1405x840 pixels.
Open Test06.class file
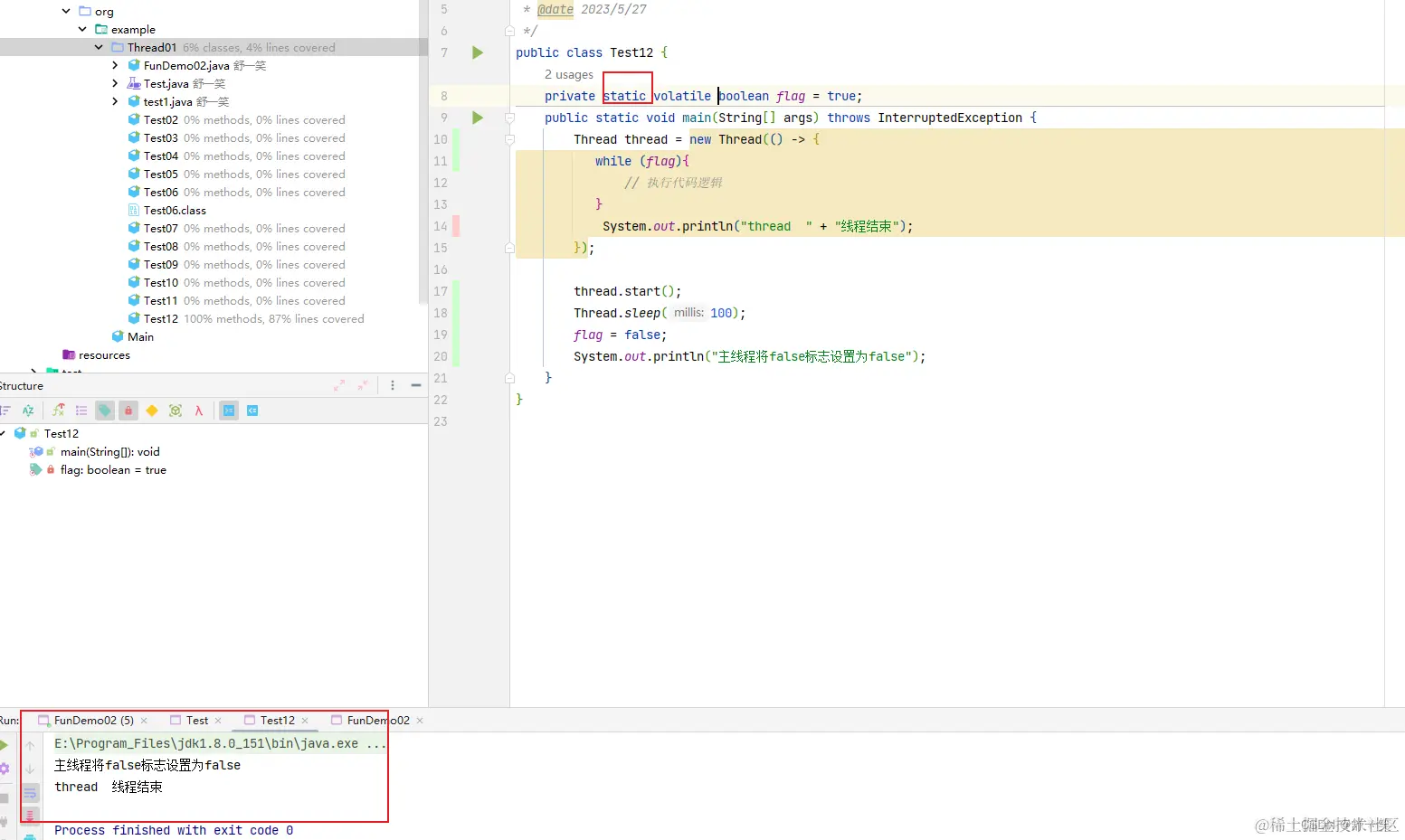[175, 210]
